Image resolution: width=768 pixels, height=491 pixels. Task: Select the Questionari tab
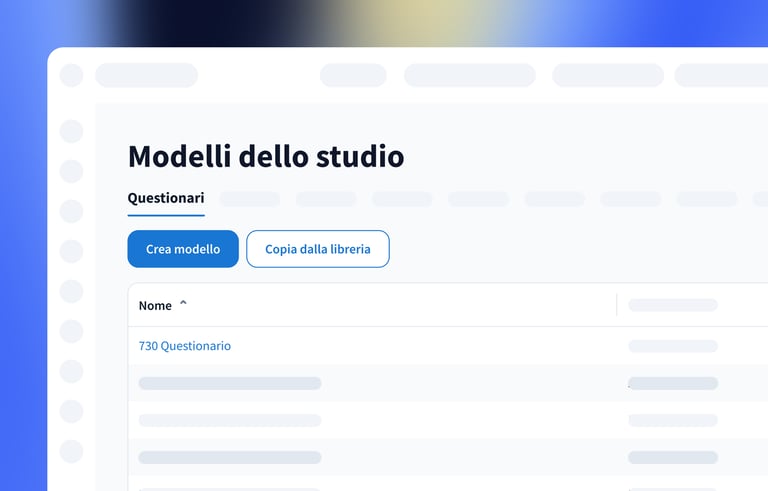point(166,198)
